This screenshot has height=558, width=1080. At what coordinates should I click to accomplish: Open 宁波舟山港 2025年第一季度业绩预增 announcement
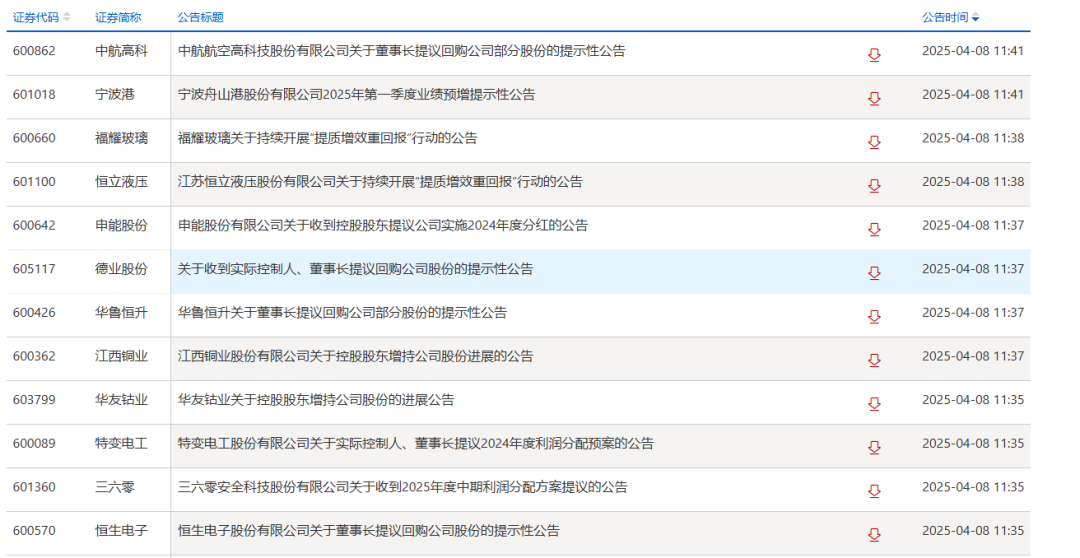(x=356, y=94)
